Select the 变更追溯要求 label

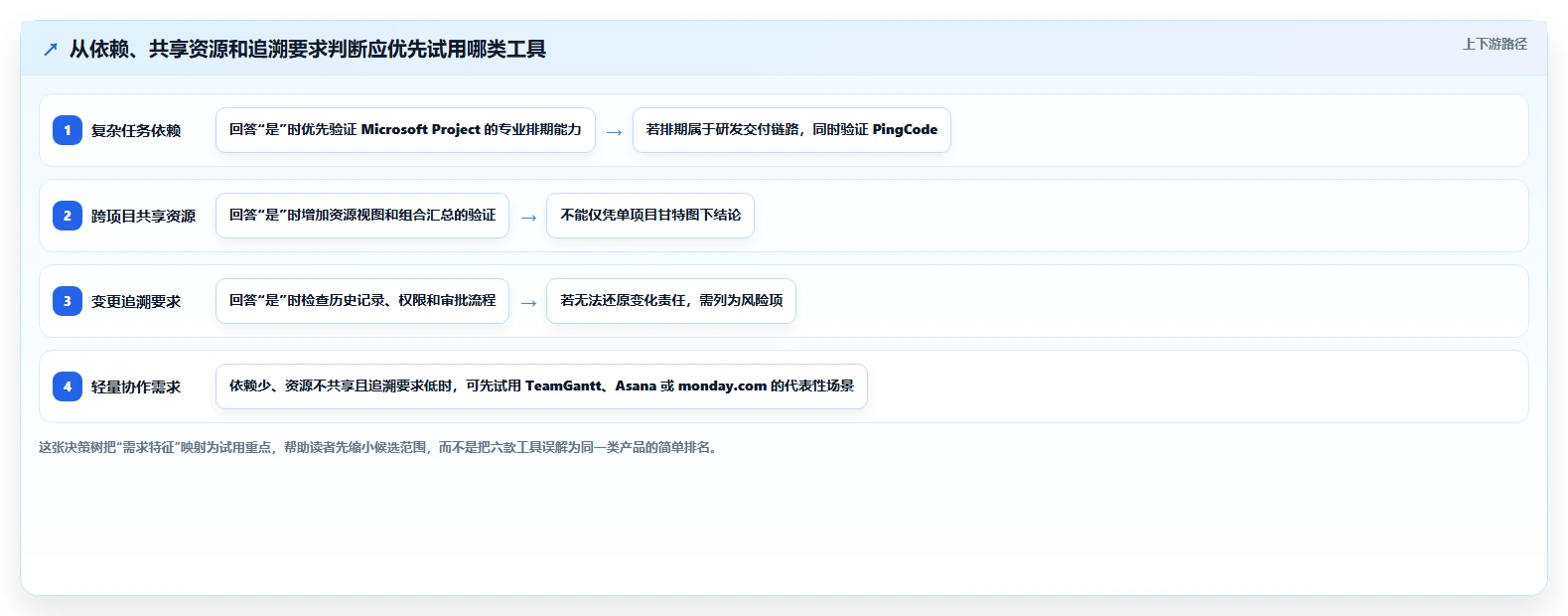coord(136,301)
